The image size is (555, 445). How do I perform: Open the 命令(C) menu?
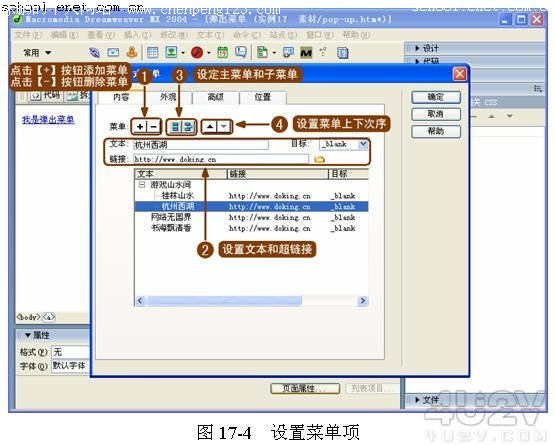coord(247,35)
